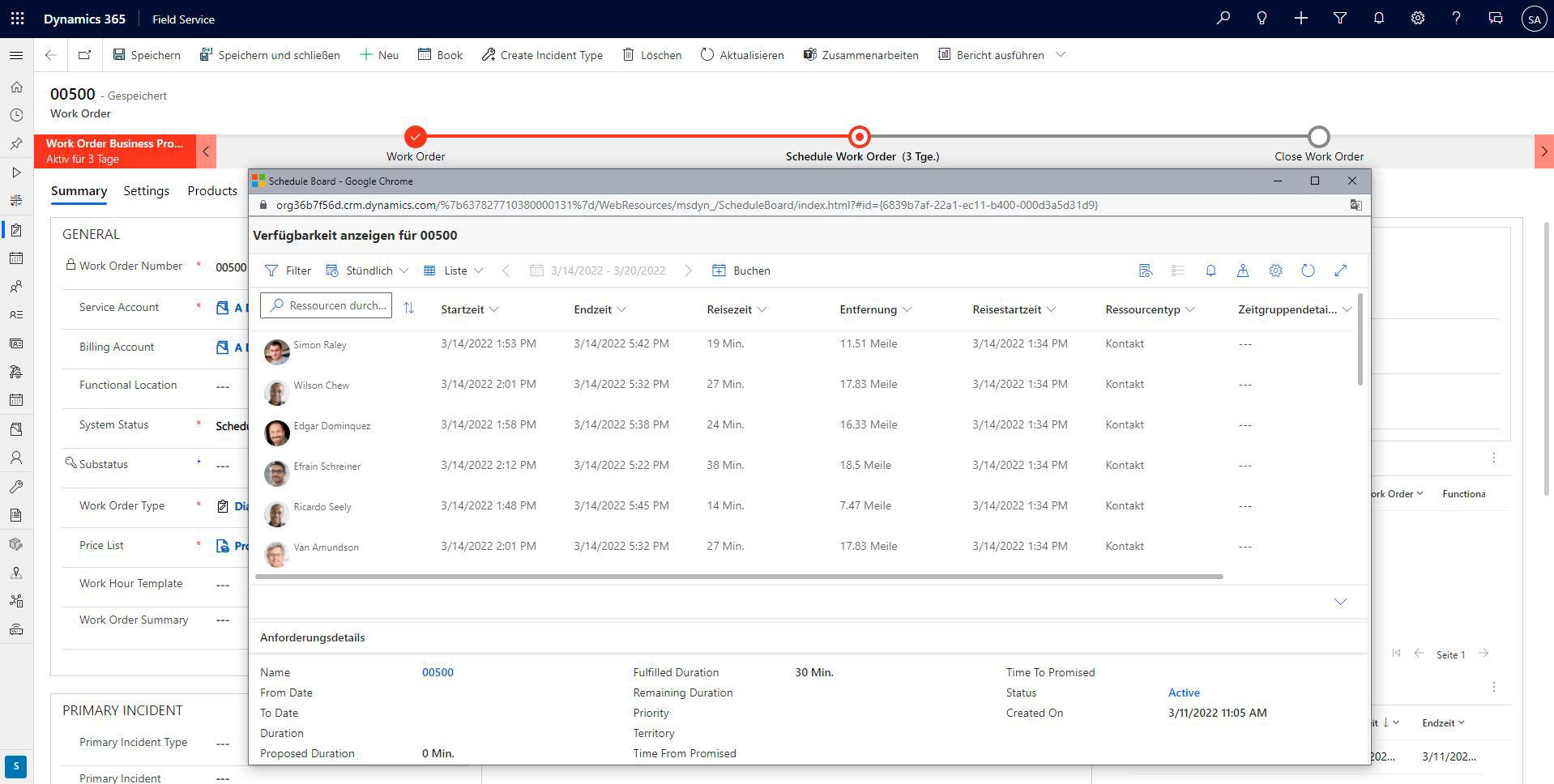
Task: Open the notifications bell in top bar
Action: [1378, 19]
